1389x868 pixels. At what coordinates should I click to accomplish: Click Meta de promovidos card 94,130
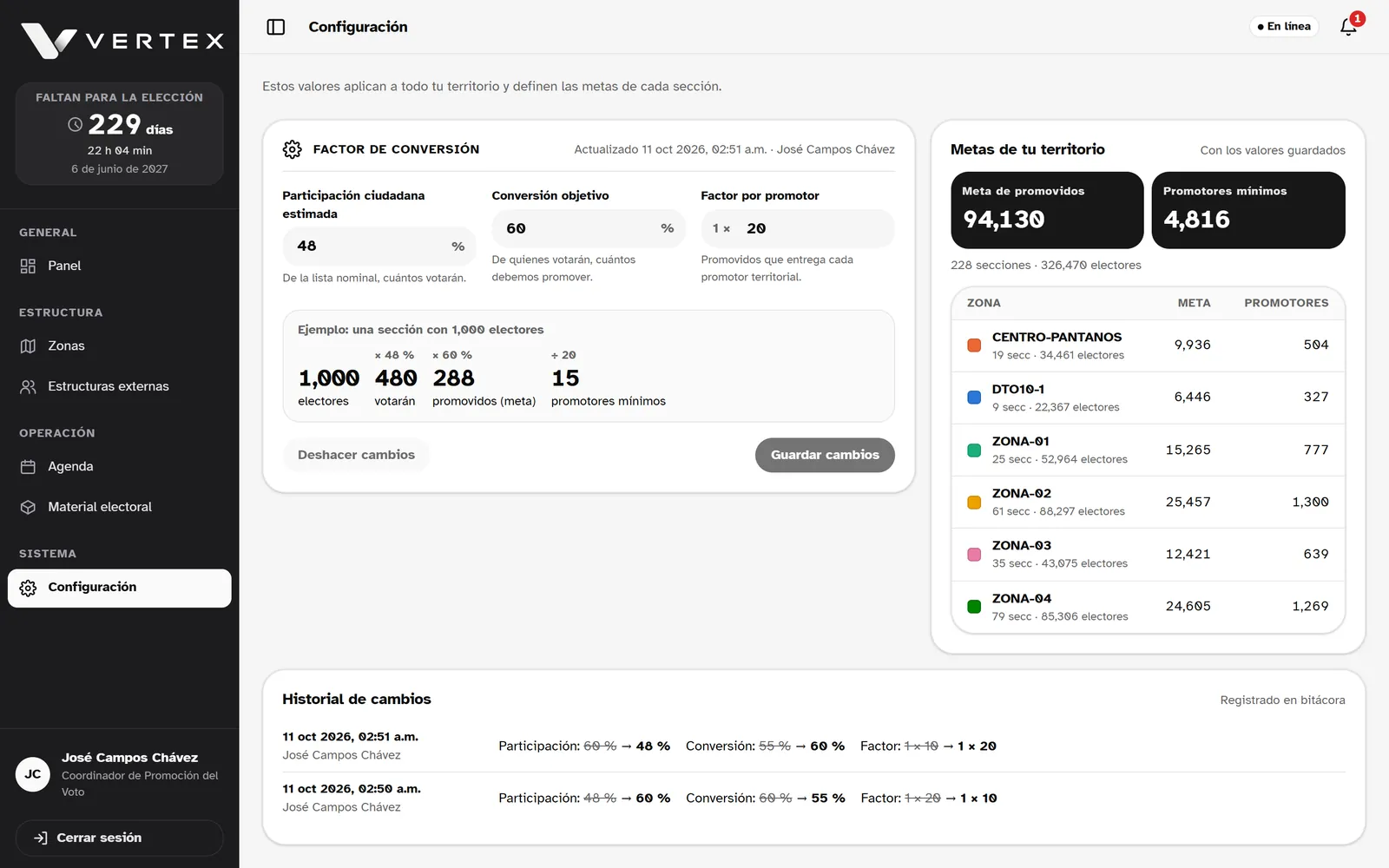click(1047, 210)
